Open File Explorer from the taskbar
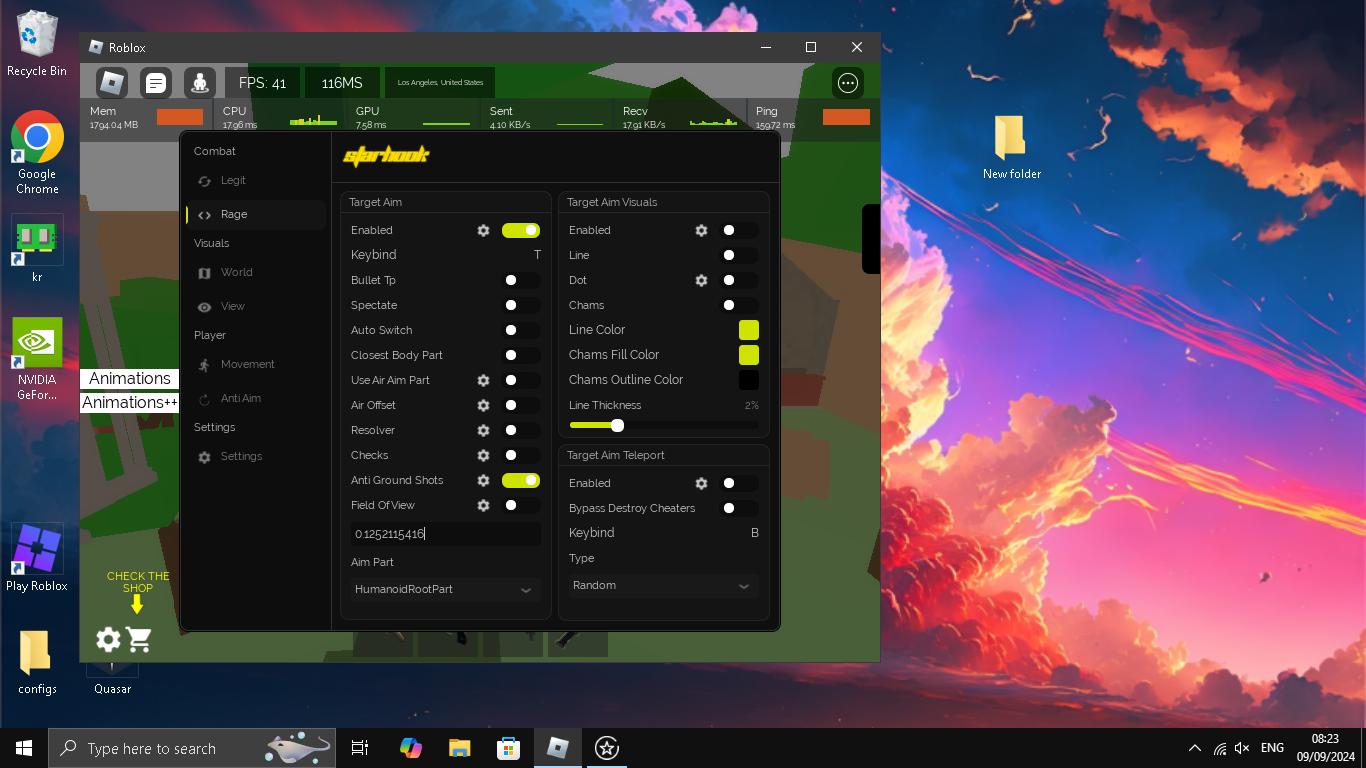The width and height of the screenshot is (1366, 768). (459, 748)
